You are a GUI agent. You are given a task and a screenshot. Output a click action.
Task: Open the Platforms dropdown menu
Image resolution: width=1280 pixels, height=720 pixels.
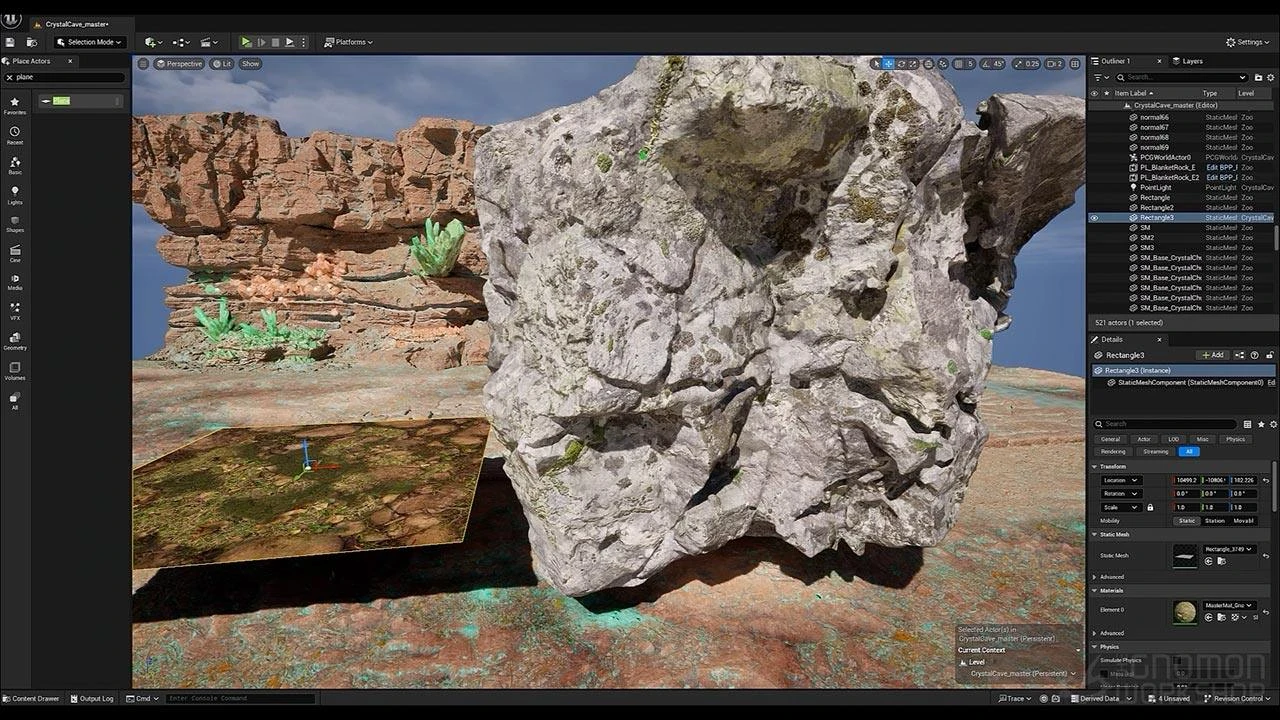point(349,42)
